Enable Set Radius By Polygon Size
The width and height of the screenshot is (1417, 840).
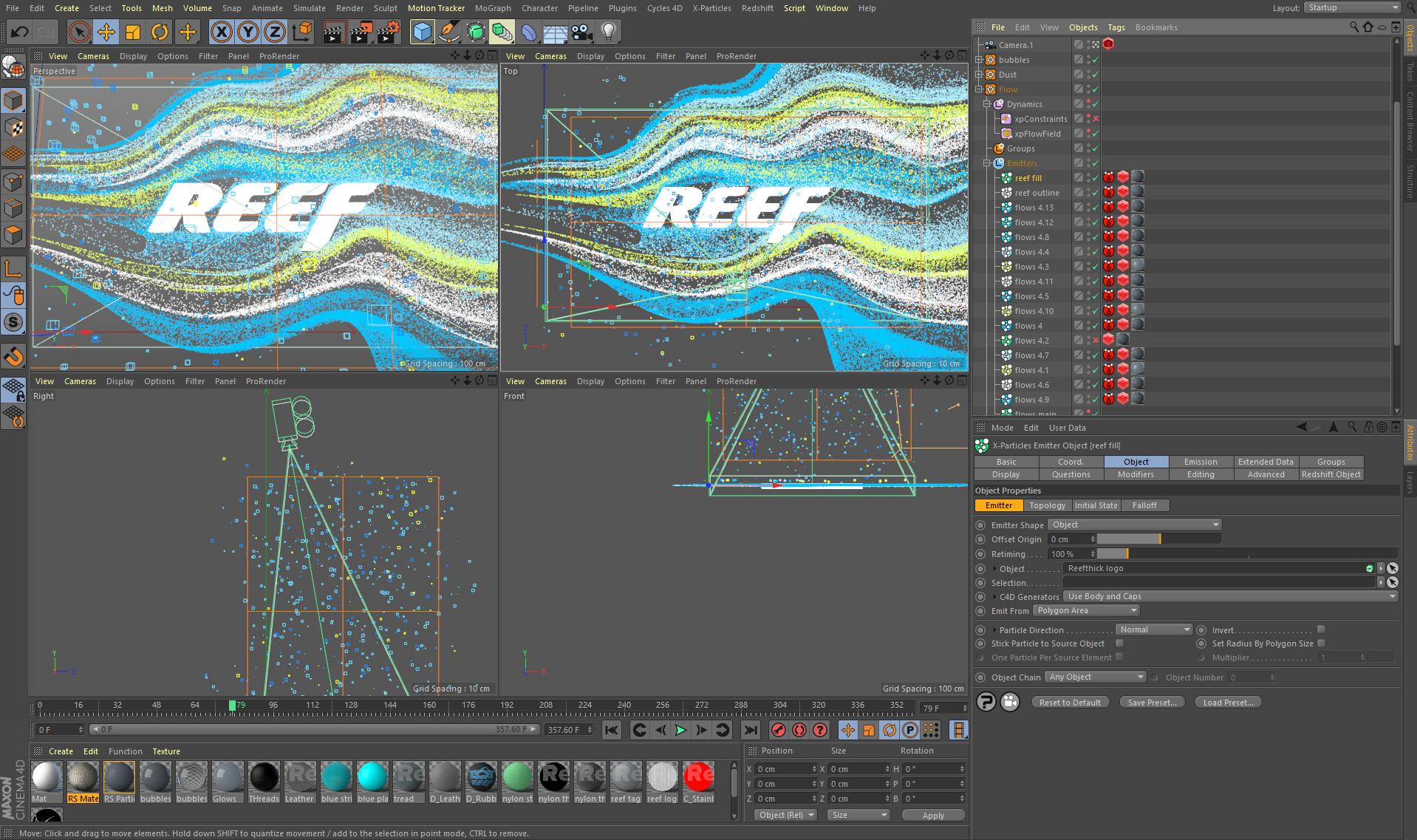[1321, 643]
